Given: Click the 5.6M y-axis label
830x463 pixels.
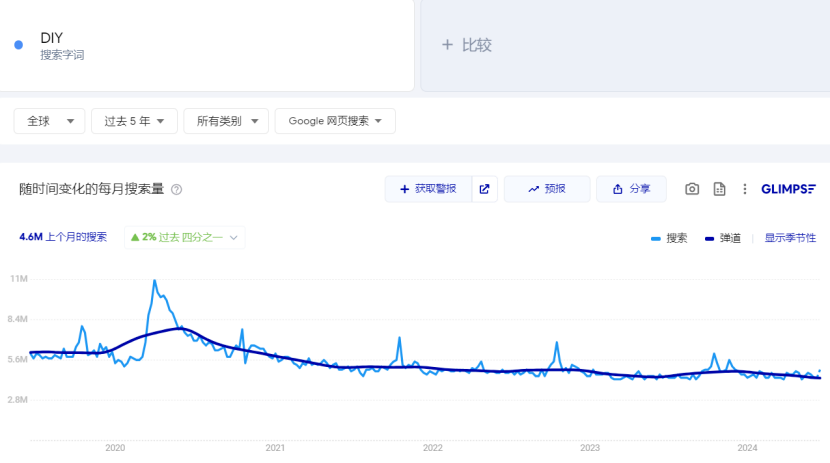Looking at the screenshot, I should [x=17, y=359].
